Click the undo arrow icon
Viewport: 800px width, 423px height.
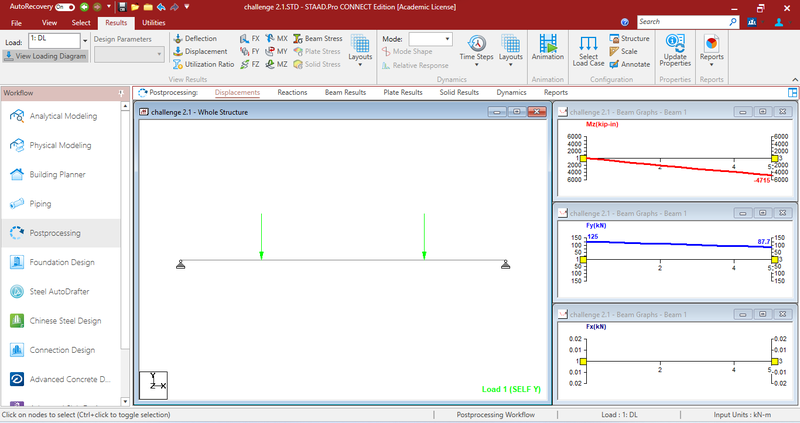161,7
